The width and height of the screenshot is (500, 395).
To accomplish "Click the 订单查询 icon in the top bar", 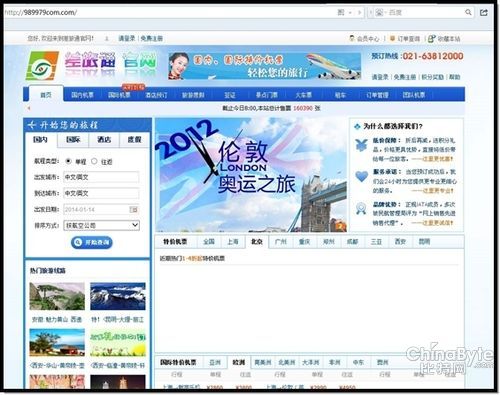I will point(392,38).
